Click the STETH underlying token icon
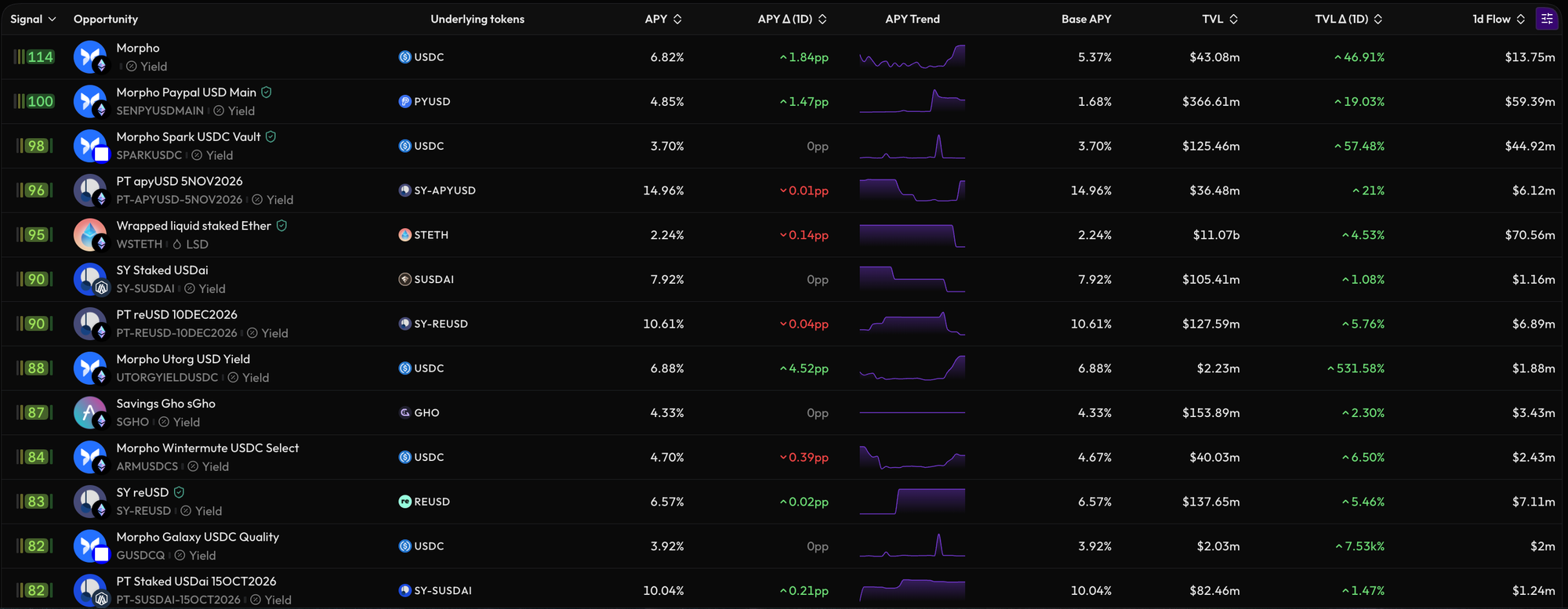Screen dimensions: 1568x609 pos(405,235)
